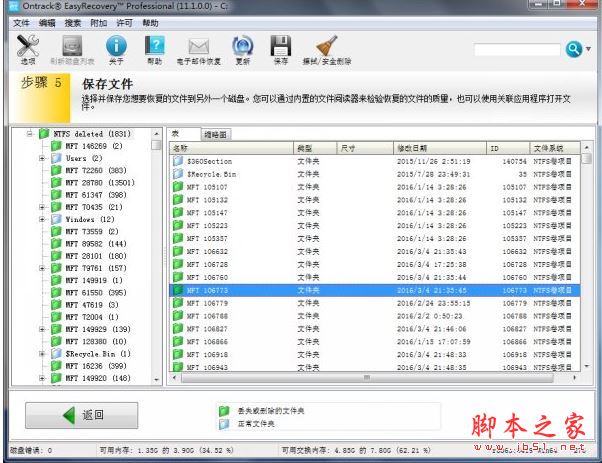Open the 文件 menu

pos(21,23)
